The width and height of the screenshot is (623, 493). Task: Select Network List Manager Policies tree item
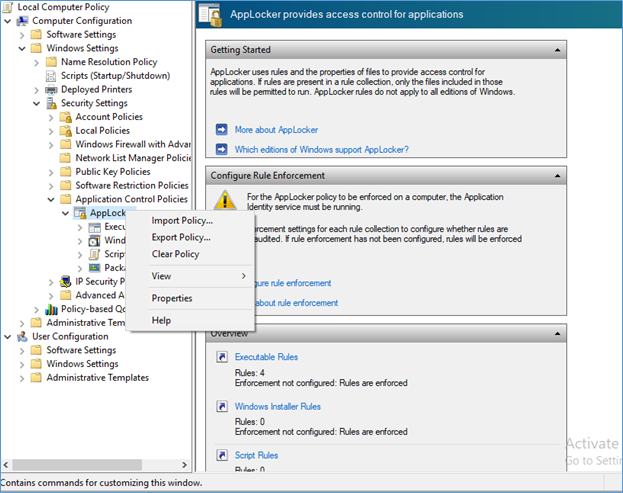[x=133, y=158]
